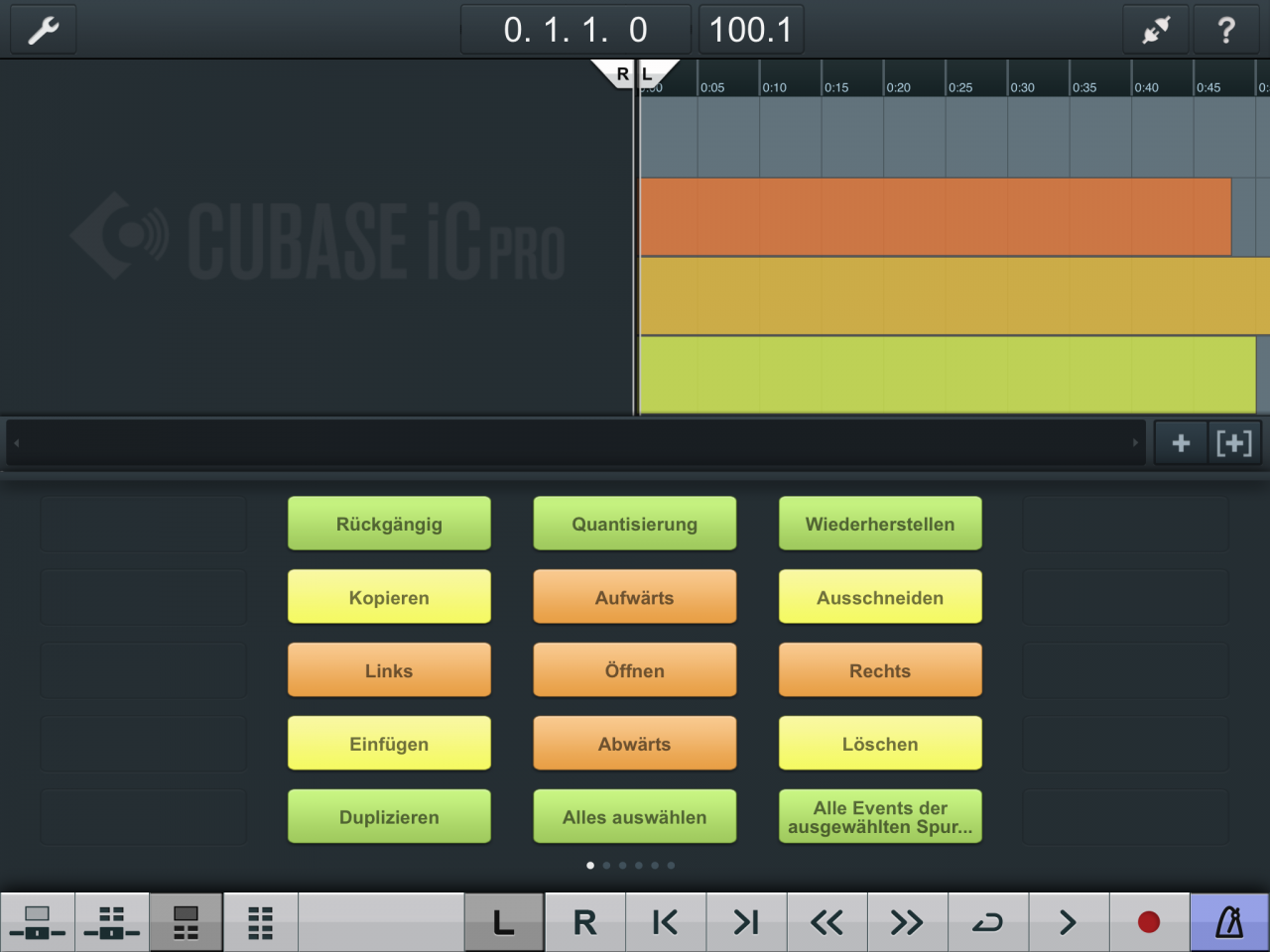
Task: Select the highlighted overview and key commands view
Action: pos(187,922)
